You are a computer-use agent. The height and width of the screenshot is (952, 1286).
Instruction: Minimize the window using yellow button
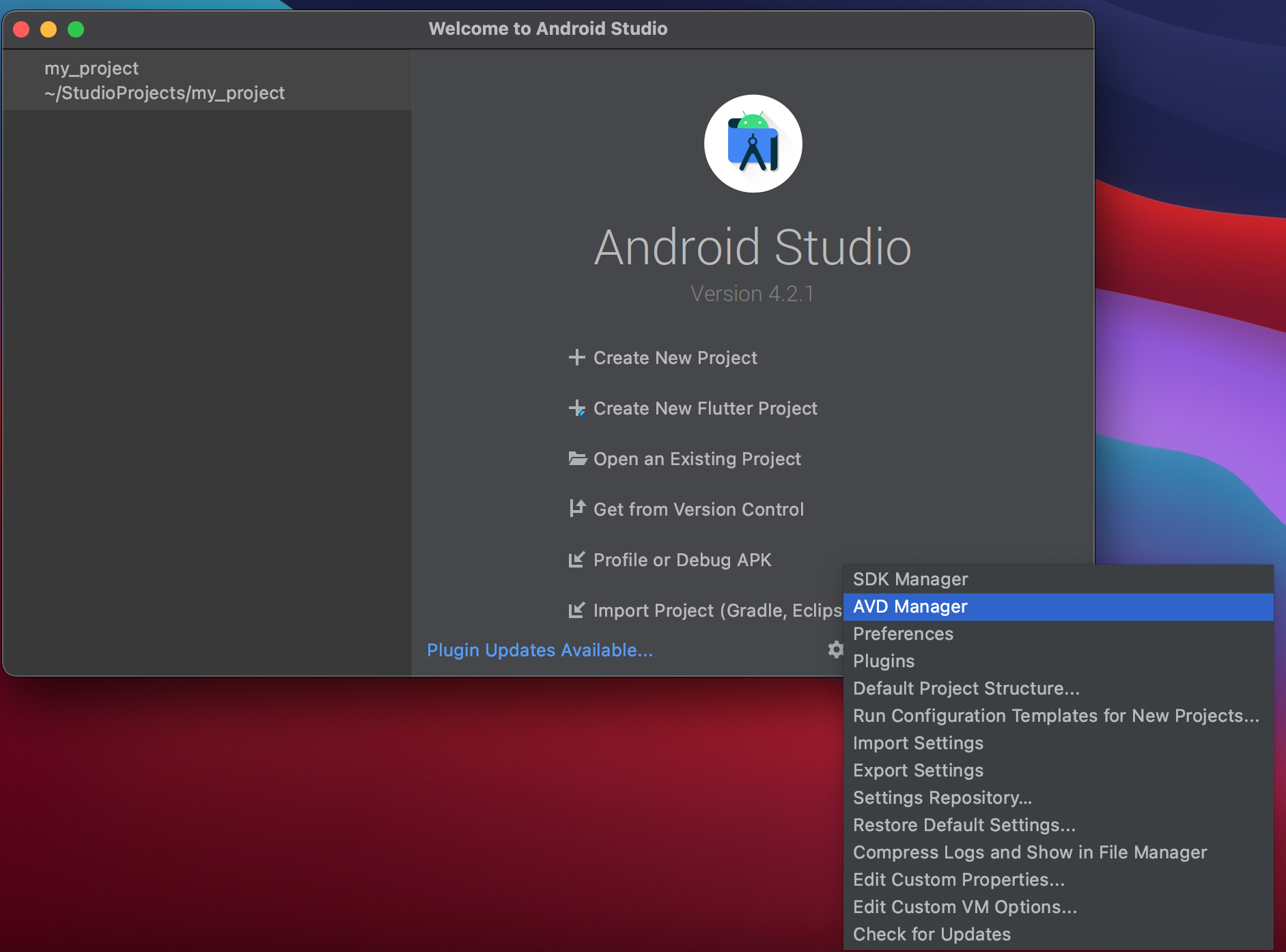[48, 29]
